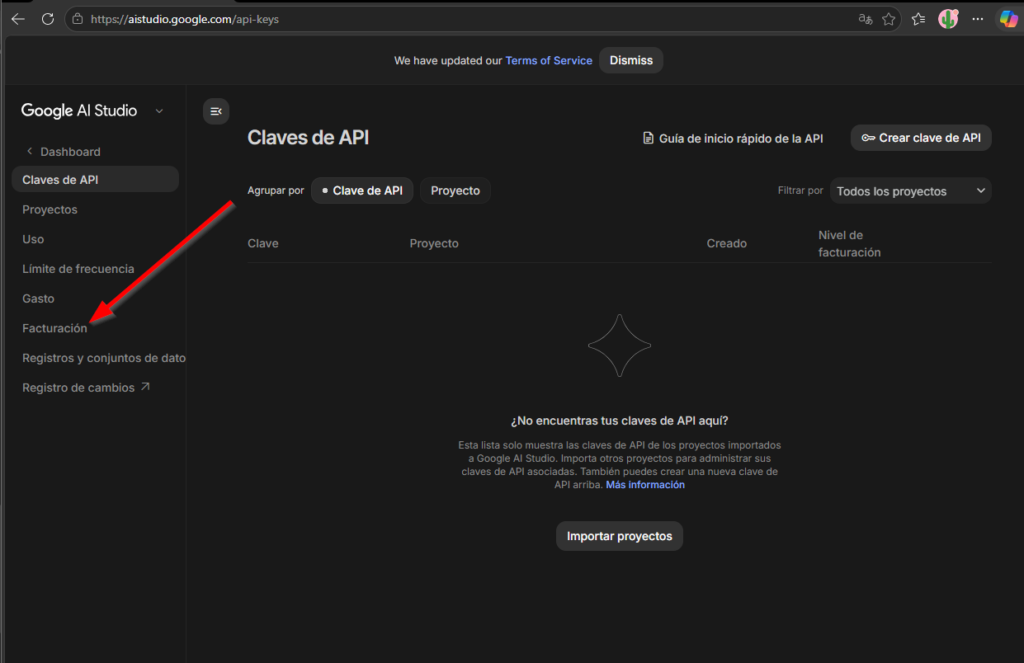This screenshot has width=1024, height=663.
Task: Click the Crear clave de API button
Action: (x=920, y=138)
